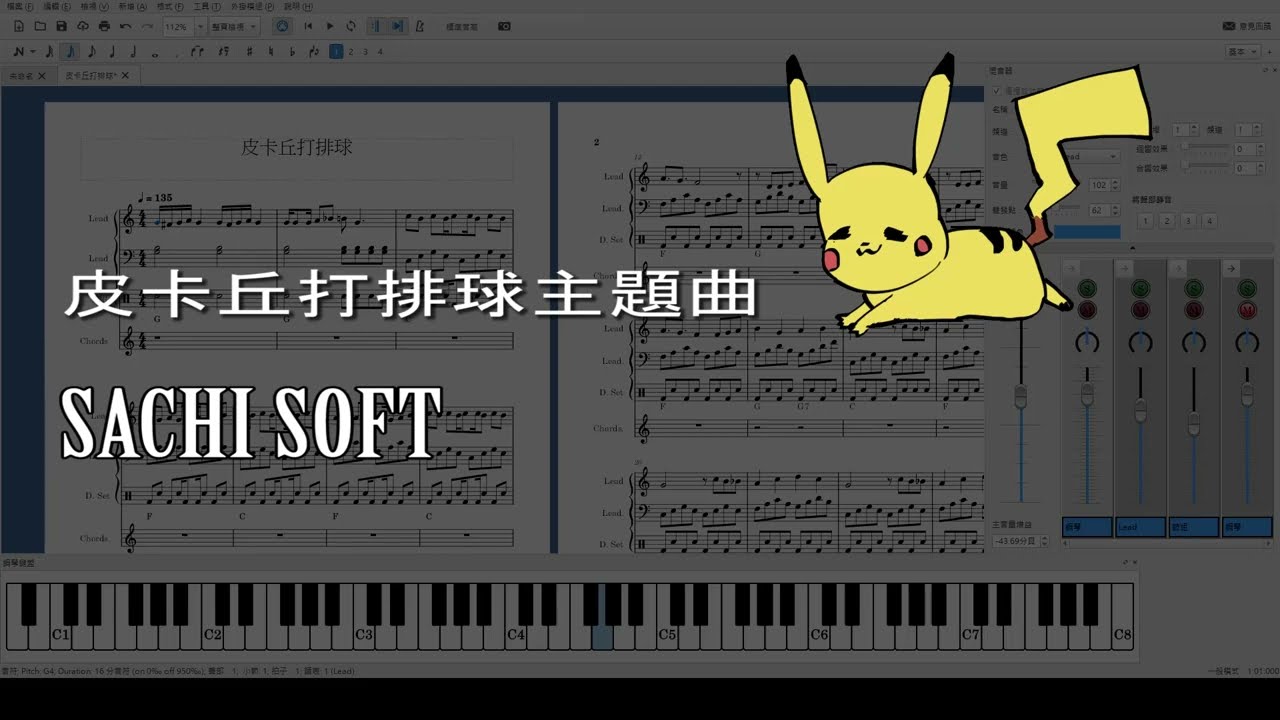The image size is (1280, 720).
Task: Select voice 4 button
Action: [x=379, y=51]
